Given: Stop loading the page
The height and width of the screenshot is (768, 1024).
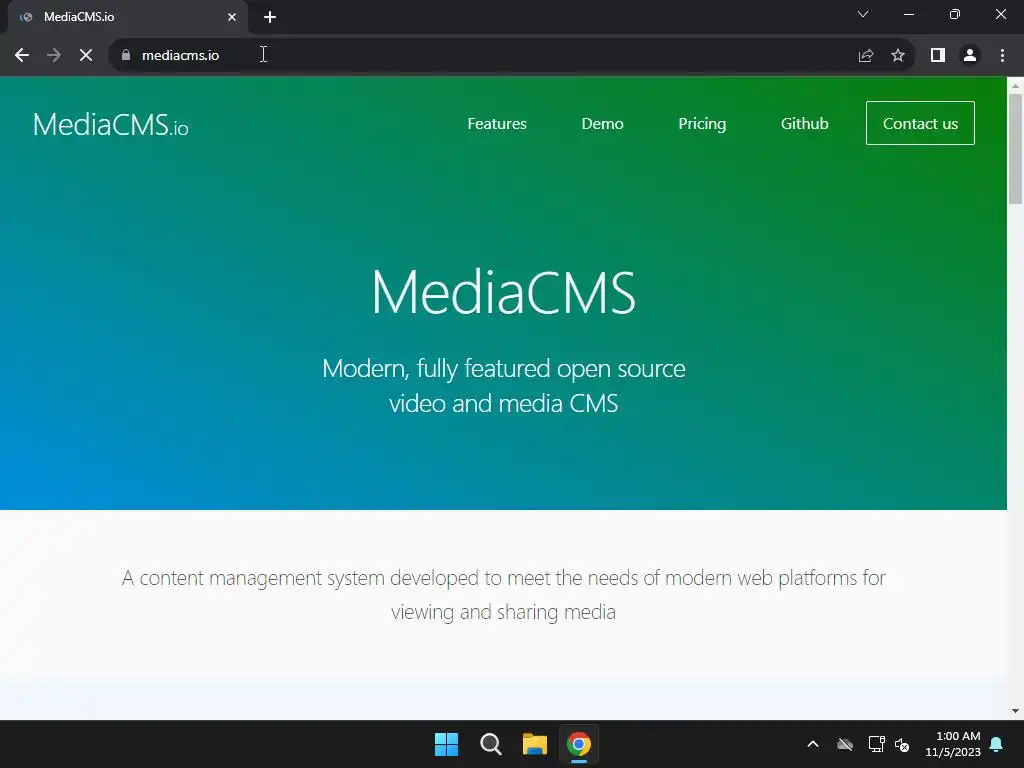Looking at the screenshot, I should pyautogui.click(x=86, y=56).
